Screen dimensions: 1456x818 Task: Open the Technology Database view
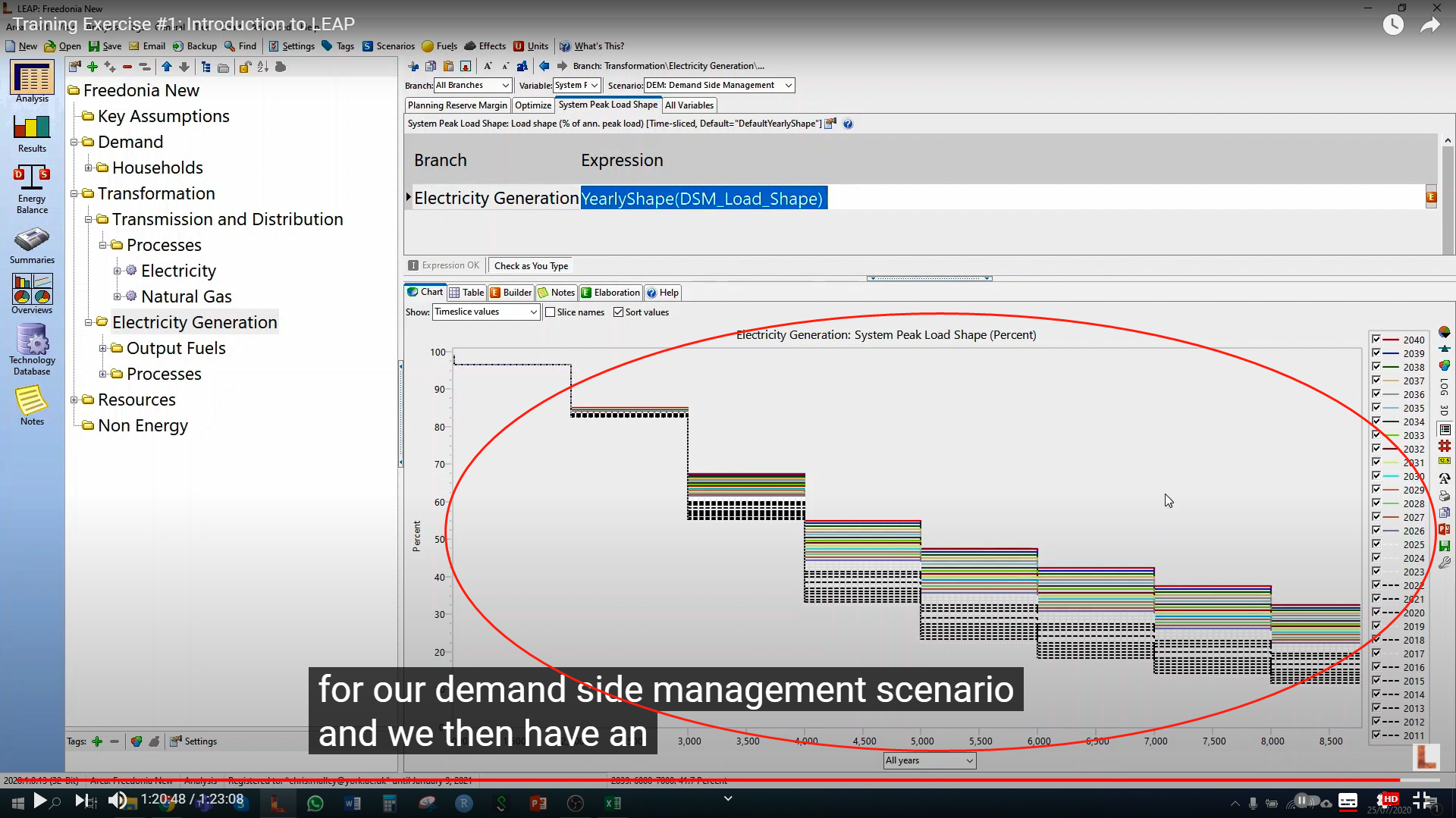[32, 349]
